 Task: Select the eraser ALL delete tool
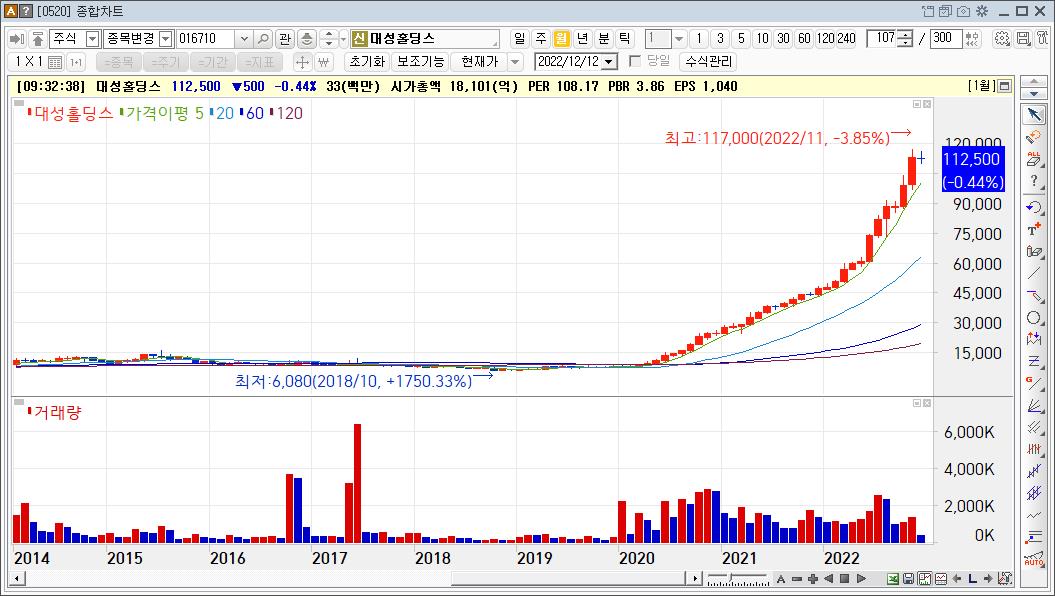click(x=1034, y=159)
